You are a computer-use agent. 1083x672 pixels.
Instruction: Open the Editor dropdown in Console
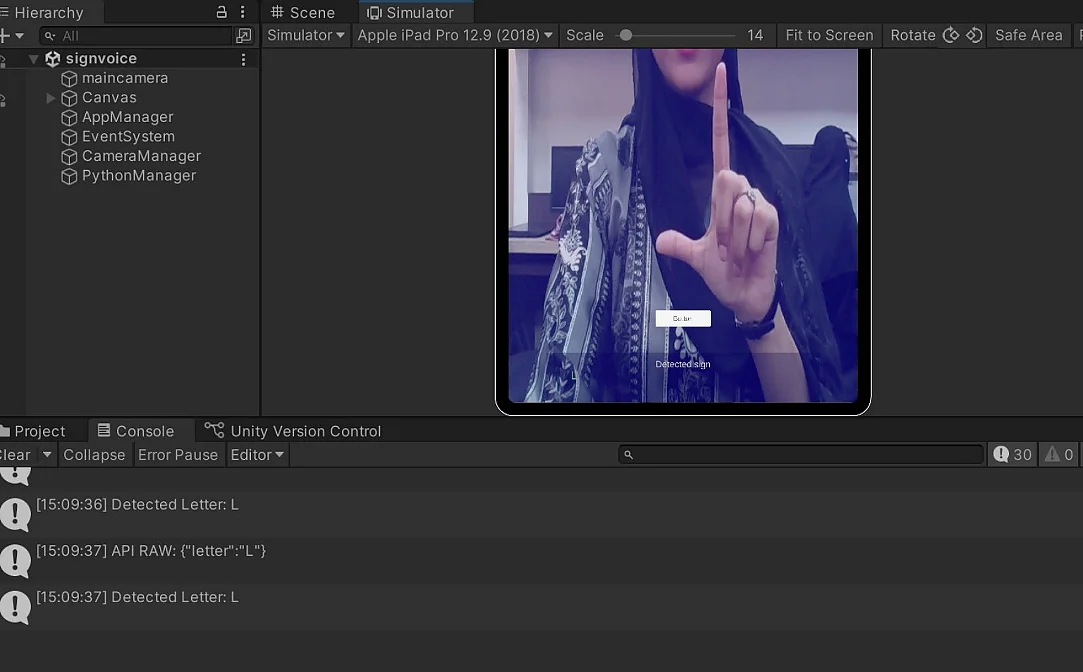pyautogui.click(x=257, y=454)
